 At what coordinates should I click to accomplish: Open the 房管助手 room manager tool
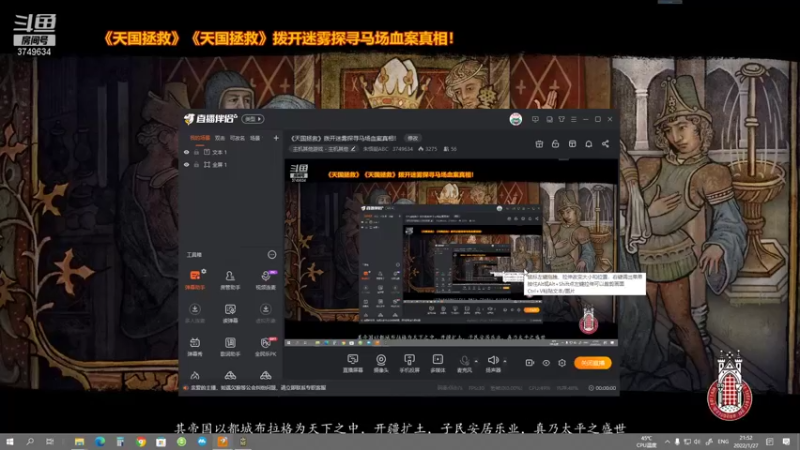click(x=230, y=280)
